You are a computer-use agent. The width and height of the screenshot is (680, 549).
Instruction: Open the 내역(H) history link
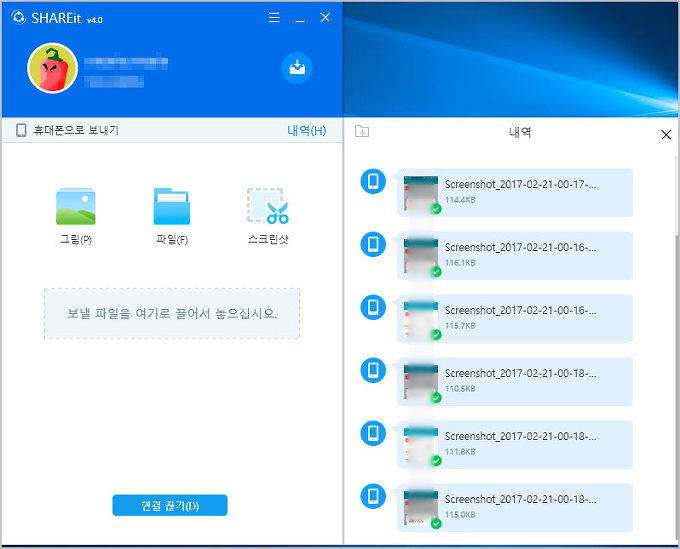(x=306, y=131)
